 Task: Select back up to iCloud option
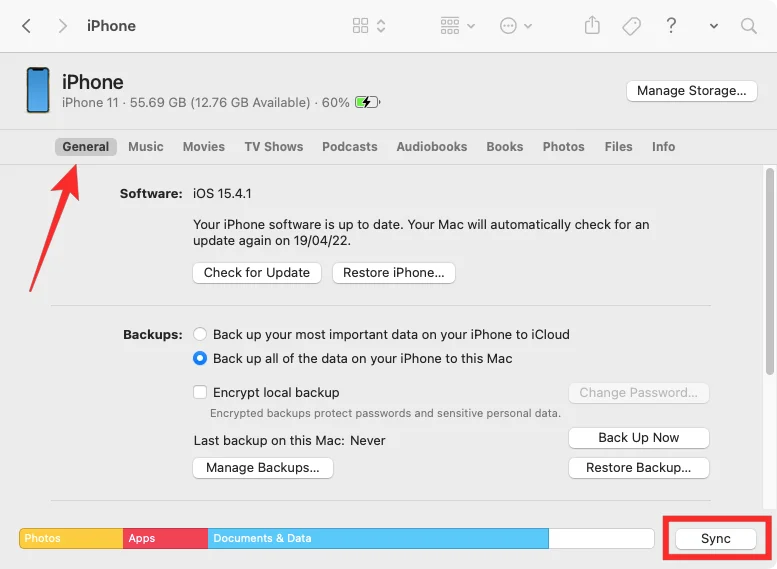click(201, 334)
